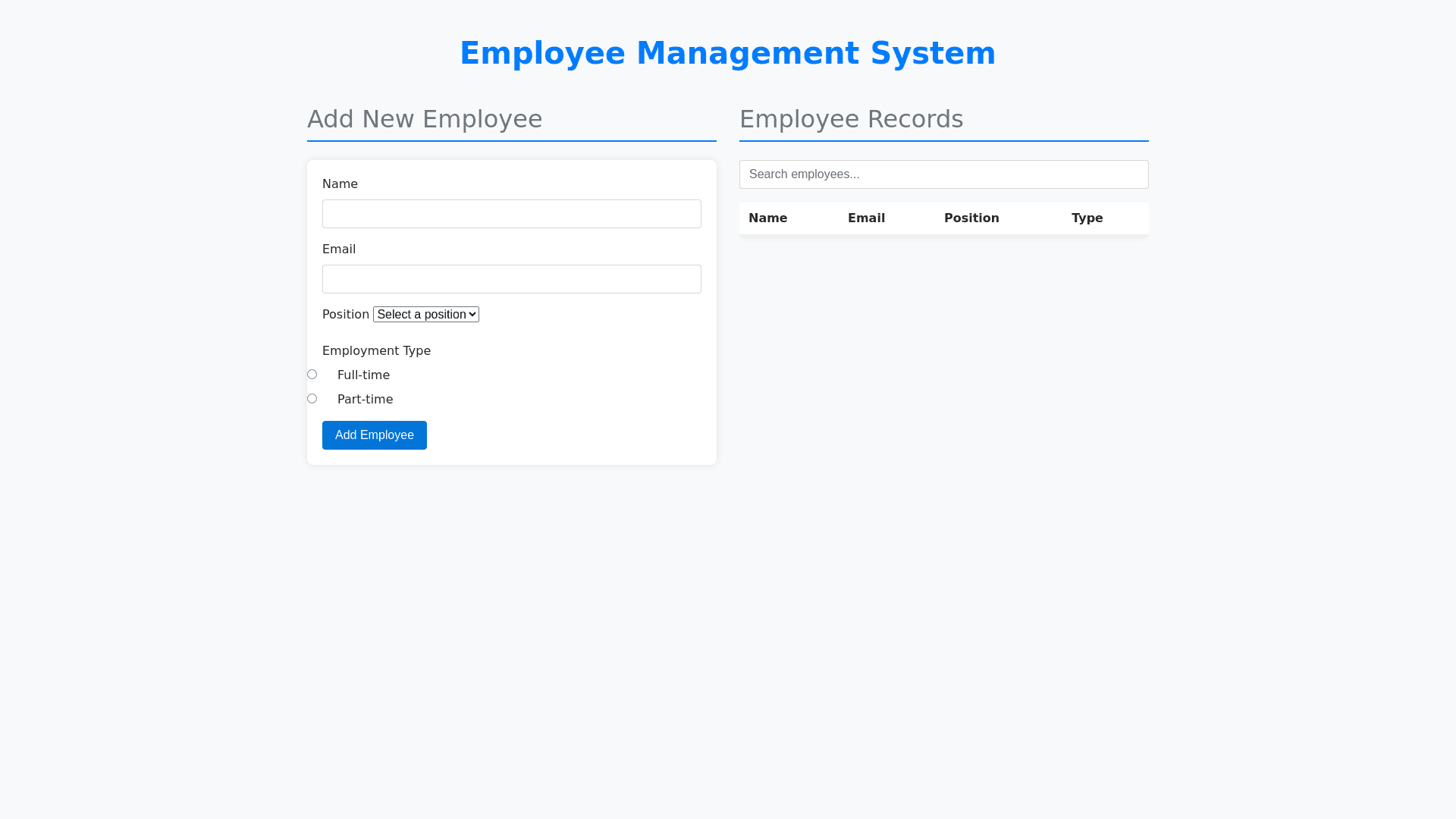
Task: Click the Employment Type label
Action: click(x=376, y=351)
